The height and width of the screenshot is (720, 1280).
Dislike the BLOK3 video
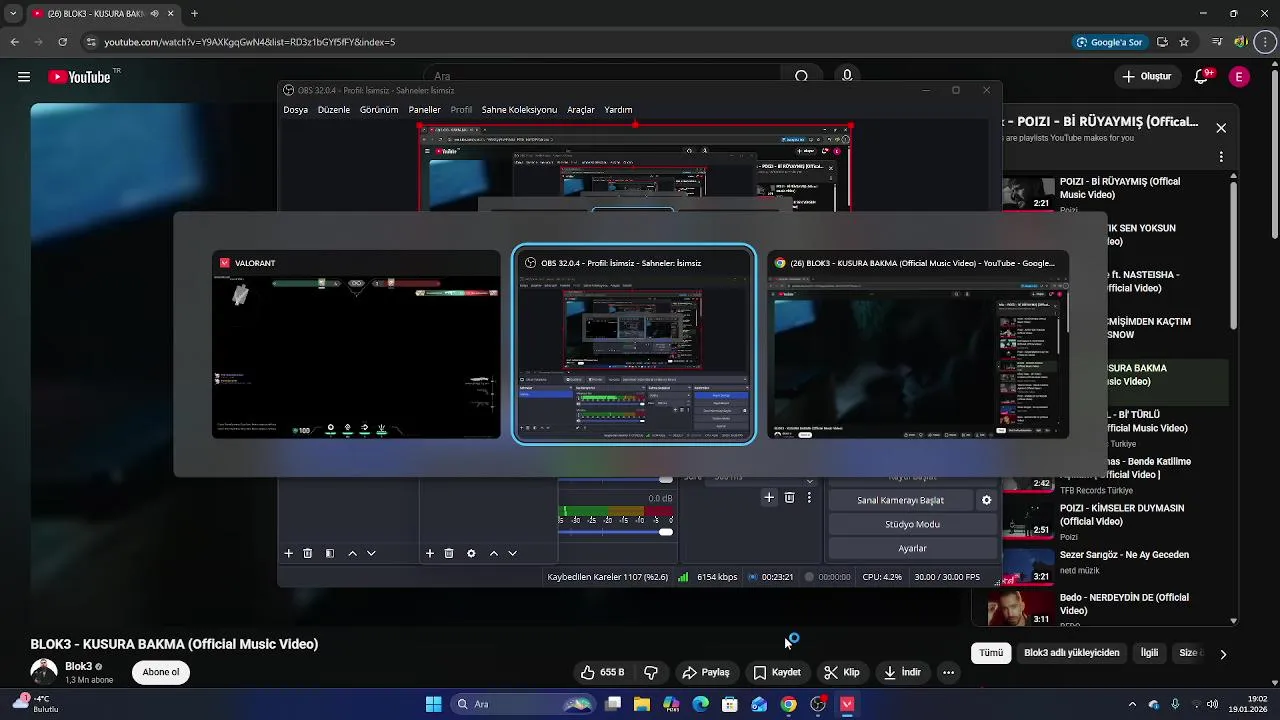pyautogui.click(x=651, y=673)
